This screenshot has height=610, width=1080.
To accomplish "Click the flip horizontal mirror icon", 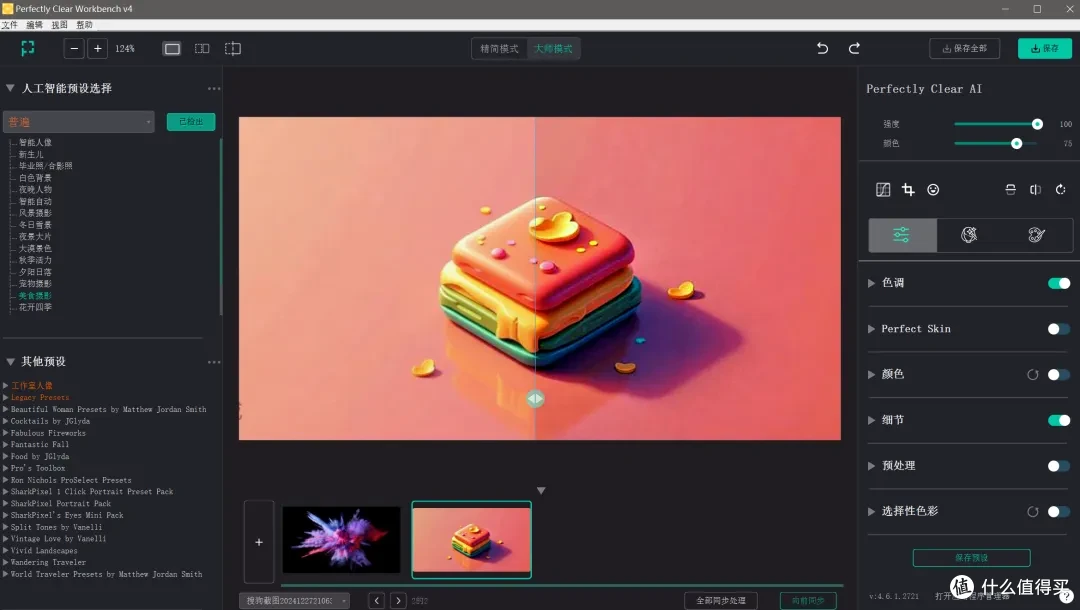I will (x=1035, y=189).
